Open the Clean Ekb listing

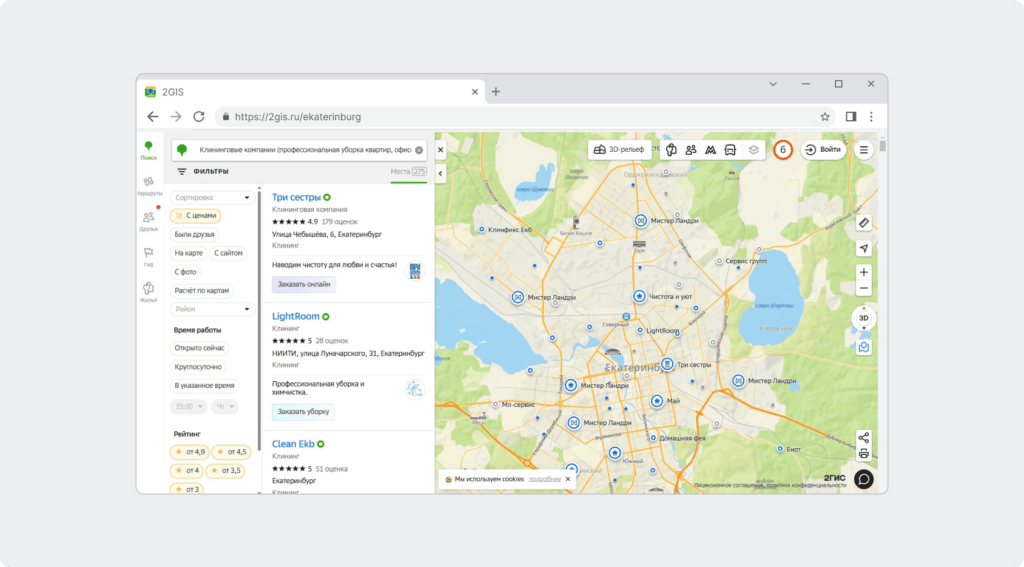(293, 444)
